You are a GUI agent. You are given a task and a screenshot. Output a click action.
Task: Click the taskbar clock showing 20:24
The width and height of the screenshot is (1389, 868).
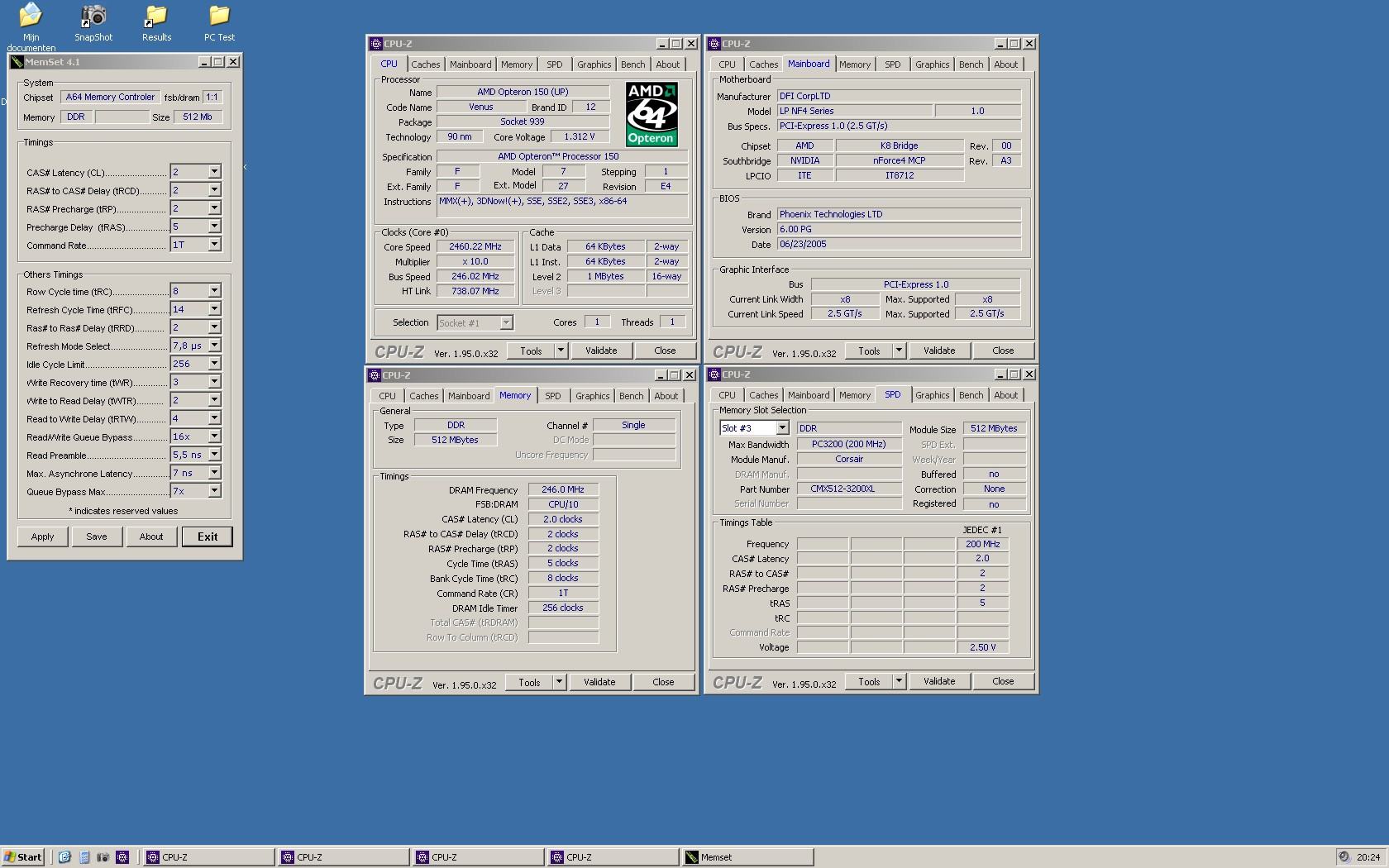(1368, 857)
